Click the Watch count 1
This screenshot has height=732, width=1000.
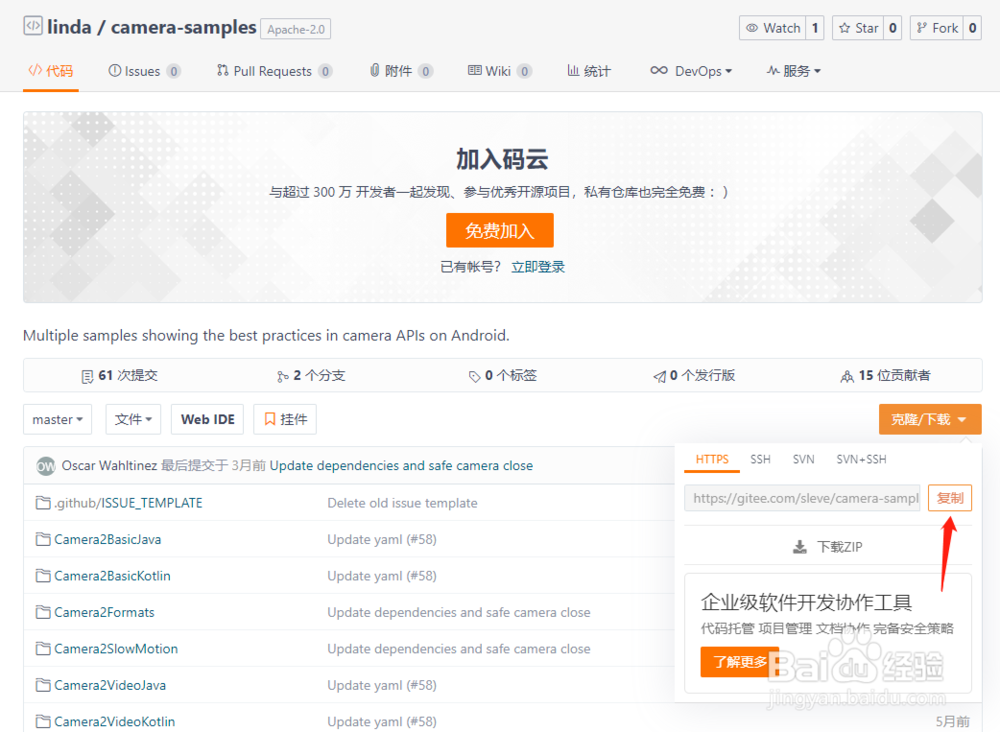[815, 28]
